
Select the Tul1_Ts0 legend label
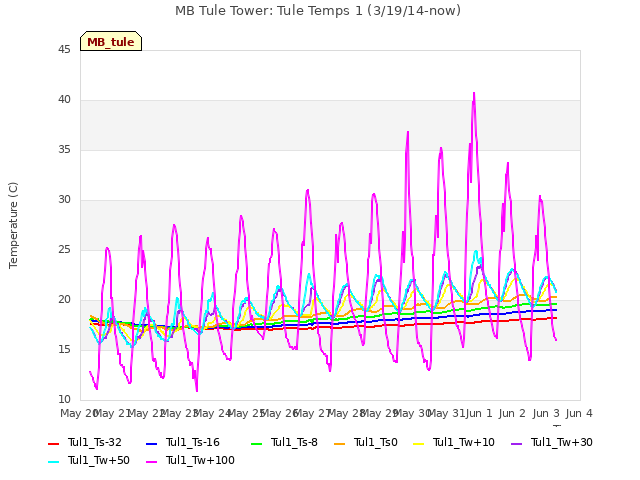[x=376, y=442]
